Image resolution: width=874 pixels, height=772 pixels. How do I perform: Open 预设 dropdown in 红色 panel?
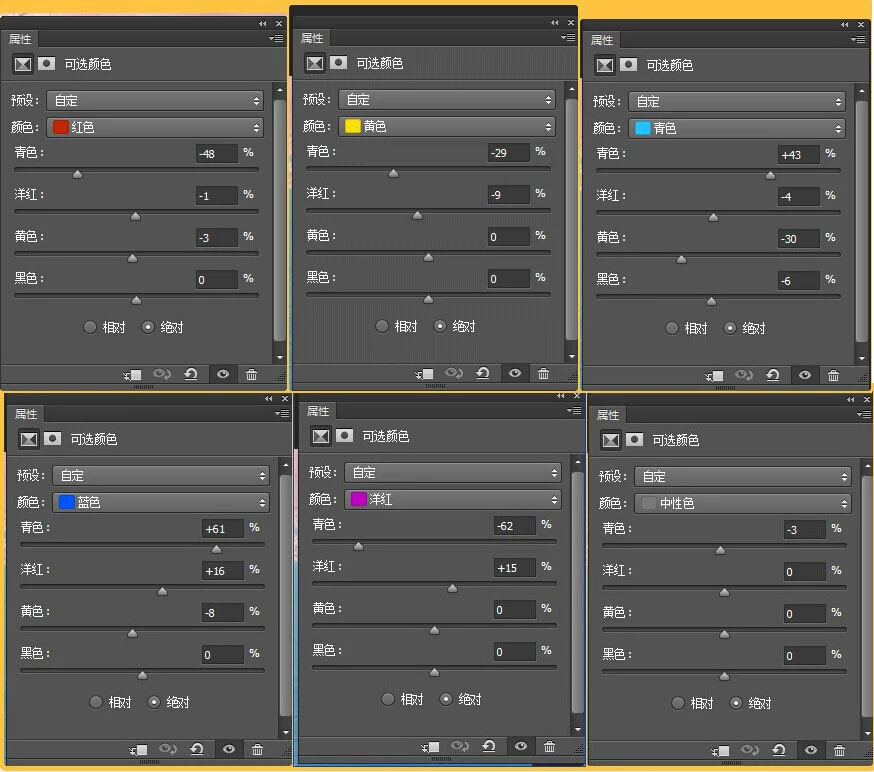[155, 101]
